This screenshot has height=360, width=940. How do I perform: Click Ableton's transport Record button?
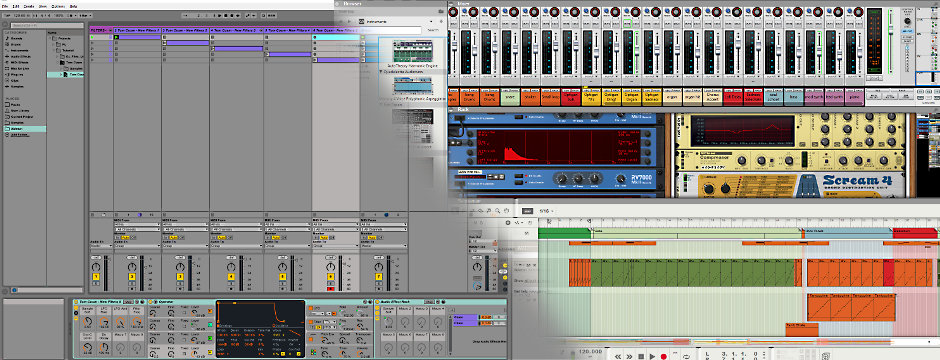point(231,16)
